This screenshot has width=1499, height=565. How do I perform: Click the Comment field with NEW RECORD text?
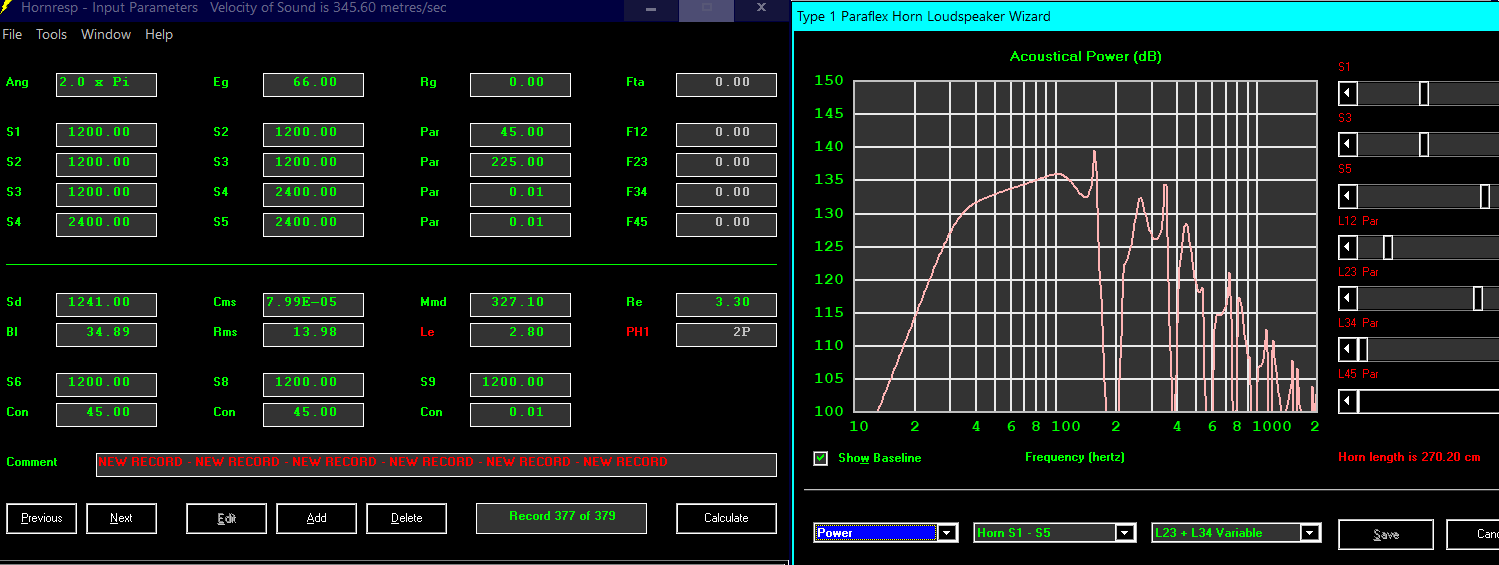click(436, 464)
